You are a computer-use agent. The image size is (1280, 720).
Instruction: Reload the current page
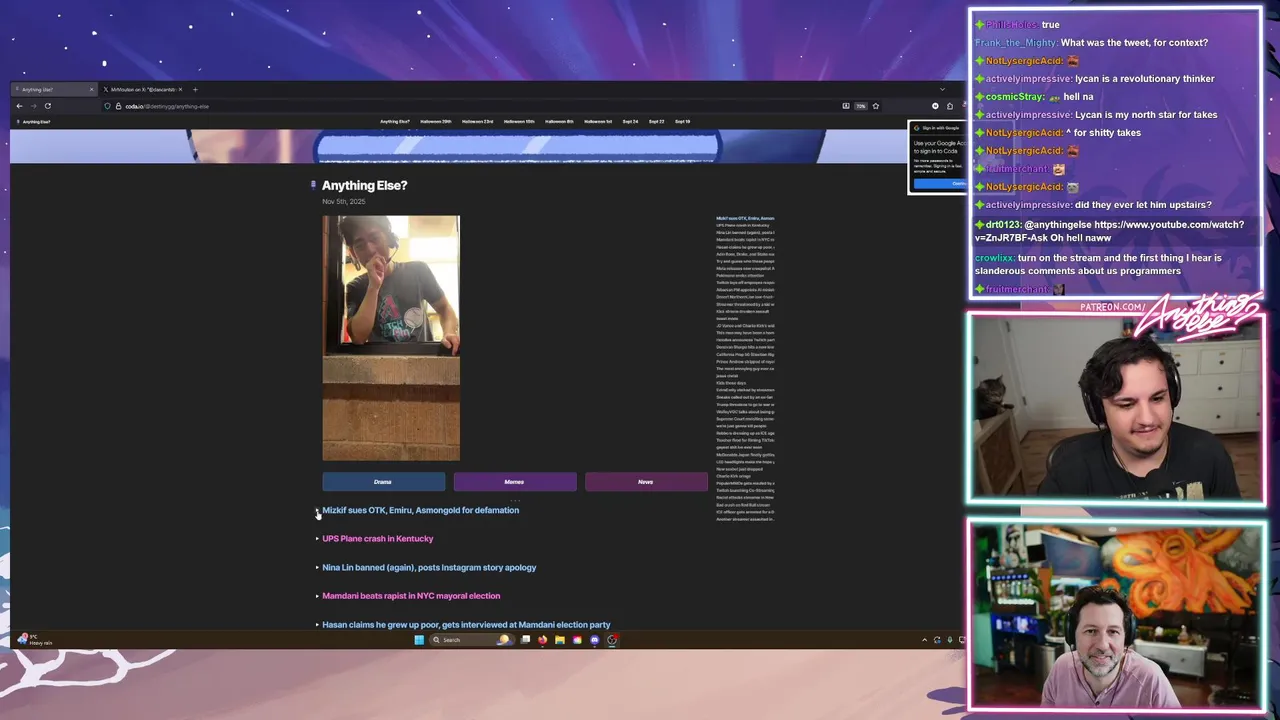[x=47, y=106]
